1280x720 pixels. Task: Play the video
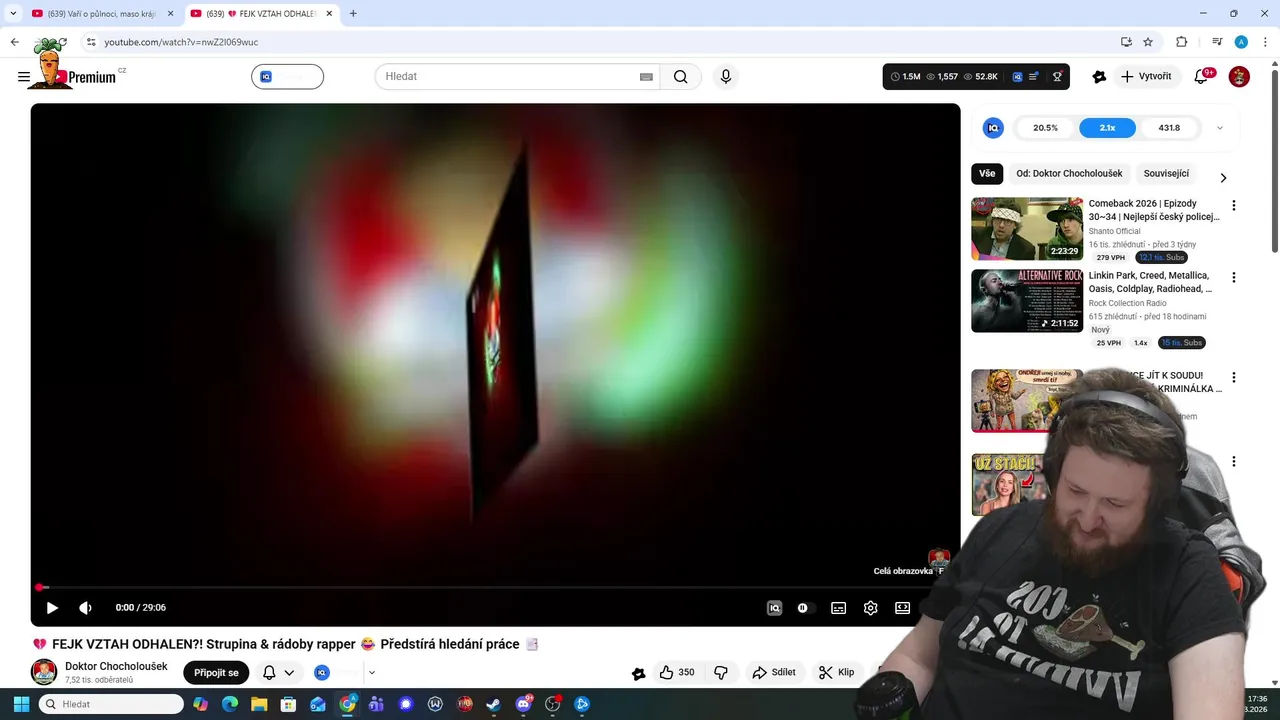[x=52, y=608]
